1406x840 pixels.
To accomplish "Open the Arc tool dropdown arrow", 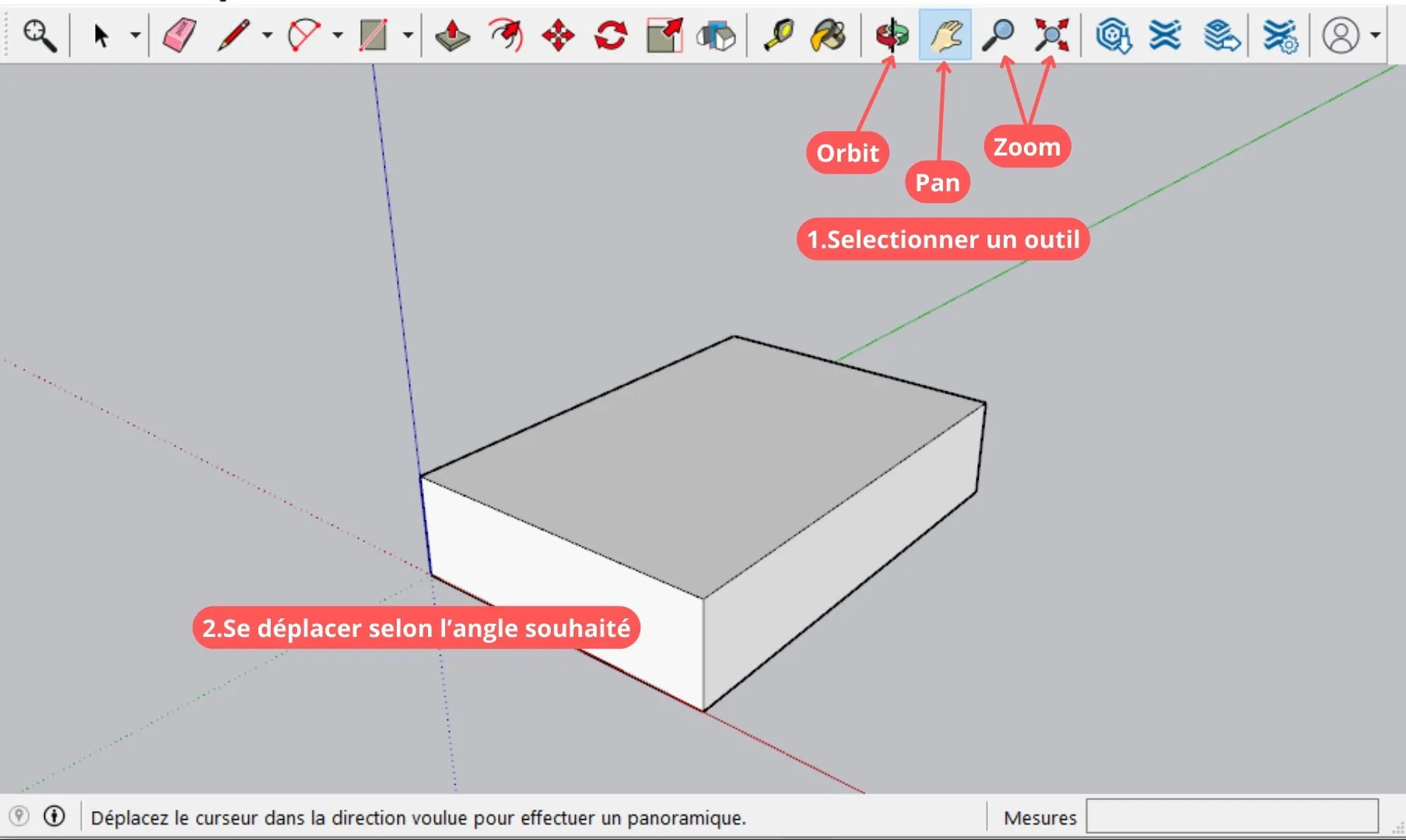I will [338, 35].
